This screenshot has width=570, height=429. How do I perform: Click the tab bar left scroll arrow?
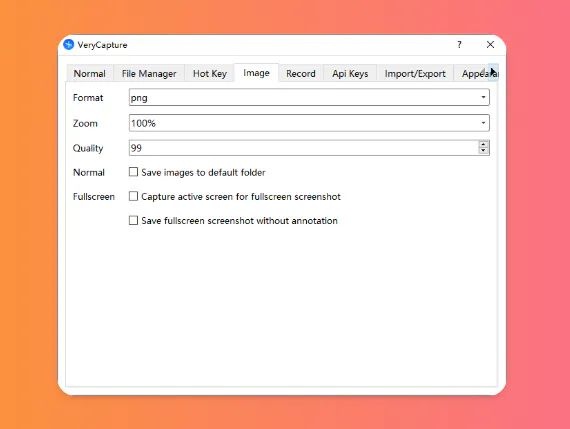pos(484,72)
